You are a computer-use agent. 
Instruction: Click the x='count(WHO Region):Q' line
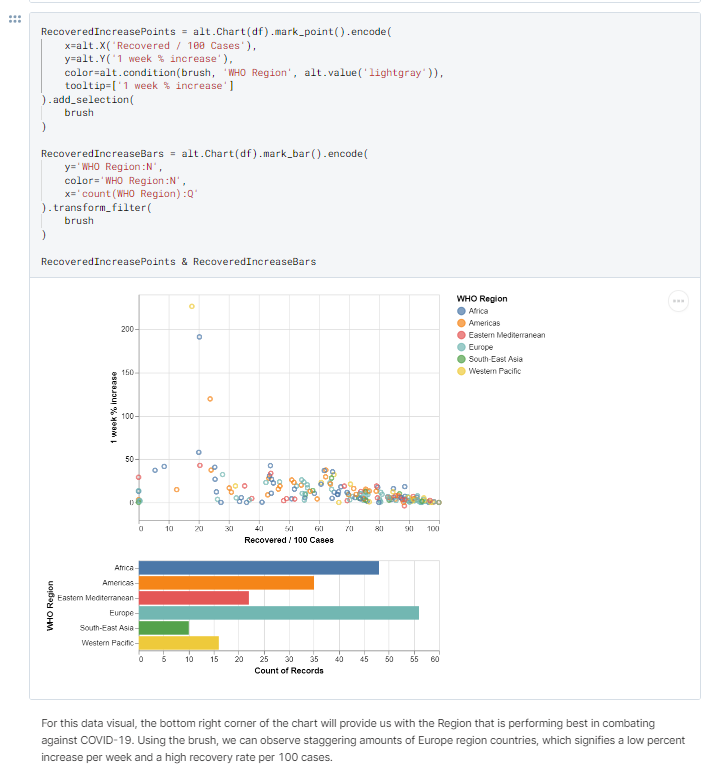click(131, 194)
